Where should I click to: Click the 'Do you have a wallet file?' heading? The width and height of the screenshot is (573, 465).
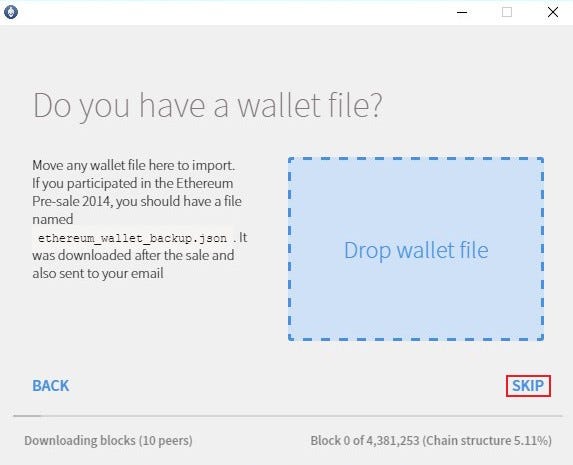[x=208, y=106]
